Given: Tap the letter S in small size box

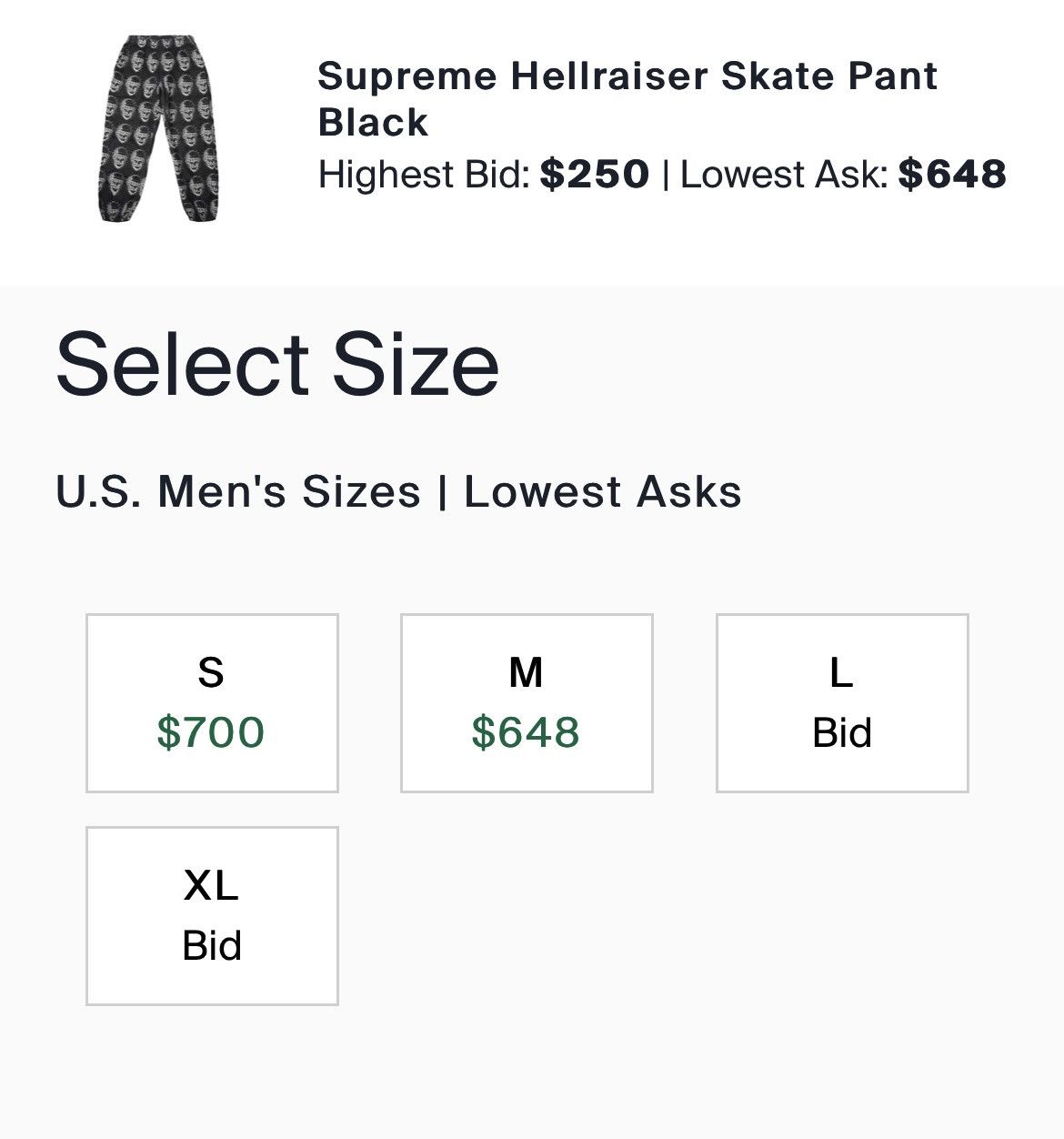Looking at the screenshot, I should (x=211, y=673).
